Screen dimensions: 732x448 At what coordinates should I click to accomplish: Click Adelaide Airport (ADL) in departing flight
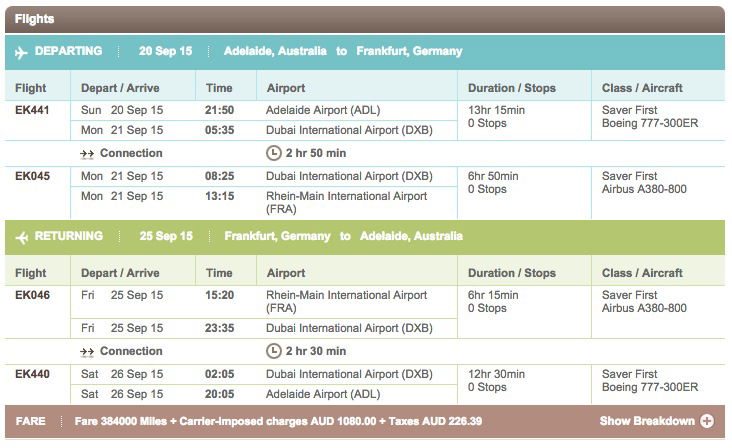tap(323, 110)
